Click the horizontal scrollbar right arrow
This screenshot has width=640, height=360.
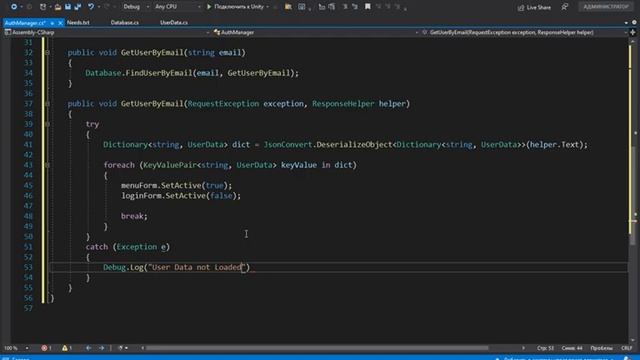point(523,348)
